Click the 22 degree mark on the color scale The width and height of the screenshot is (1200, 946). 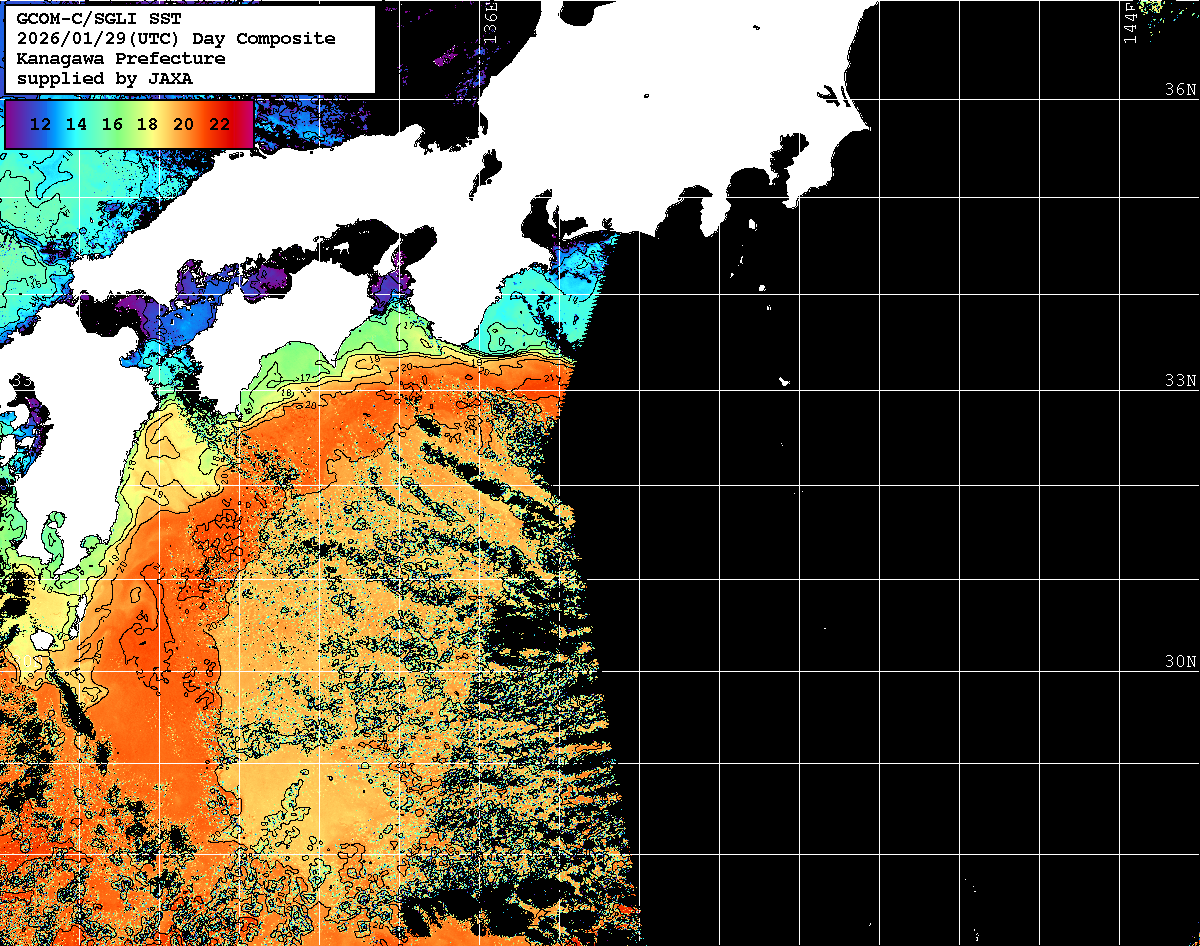tap(219, 125)
